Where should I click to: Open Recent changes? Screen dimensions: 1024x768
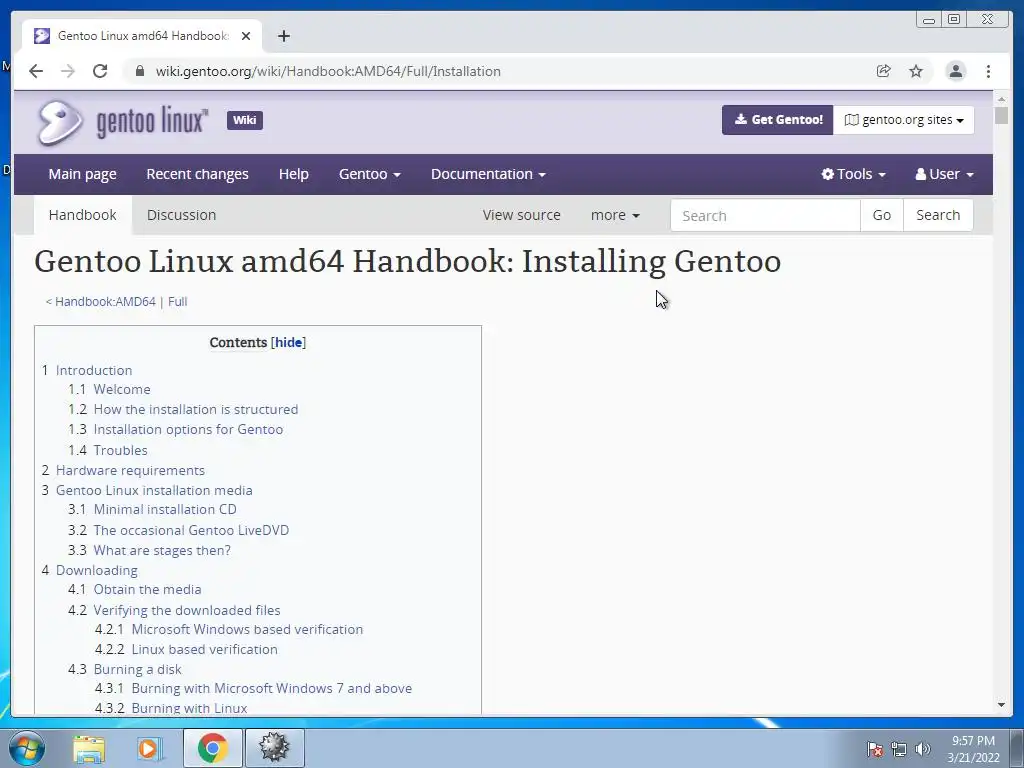pyautogui.click(x=197, y=174)
